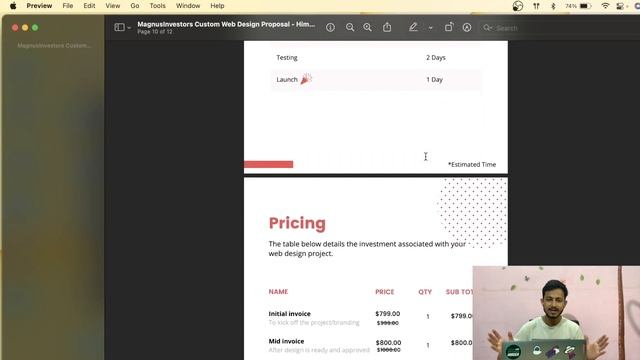Click the Launch row label
Image resolution: width=640 pixels, height=360 pixels.
point(287,80)
